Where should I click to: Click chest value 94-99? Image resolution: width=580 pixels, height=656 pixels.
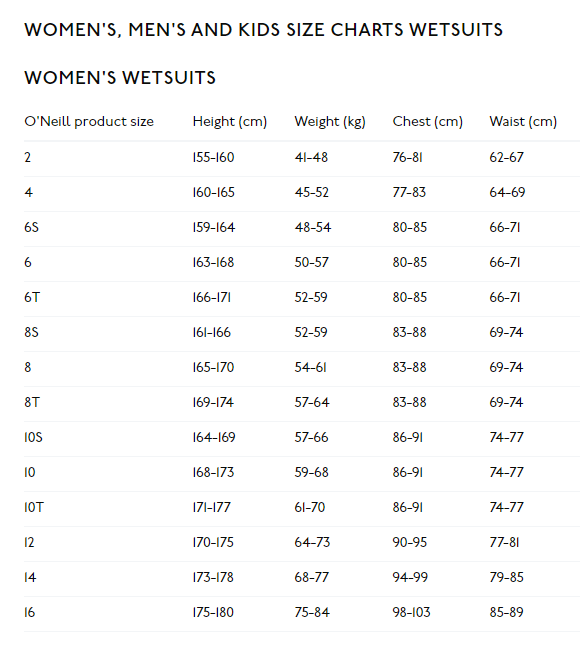410,577
